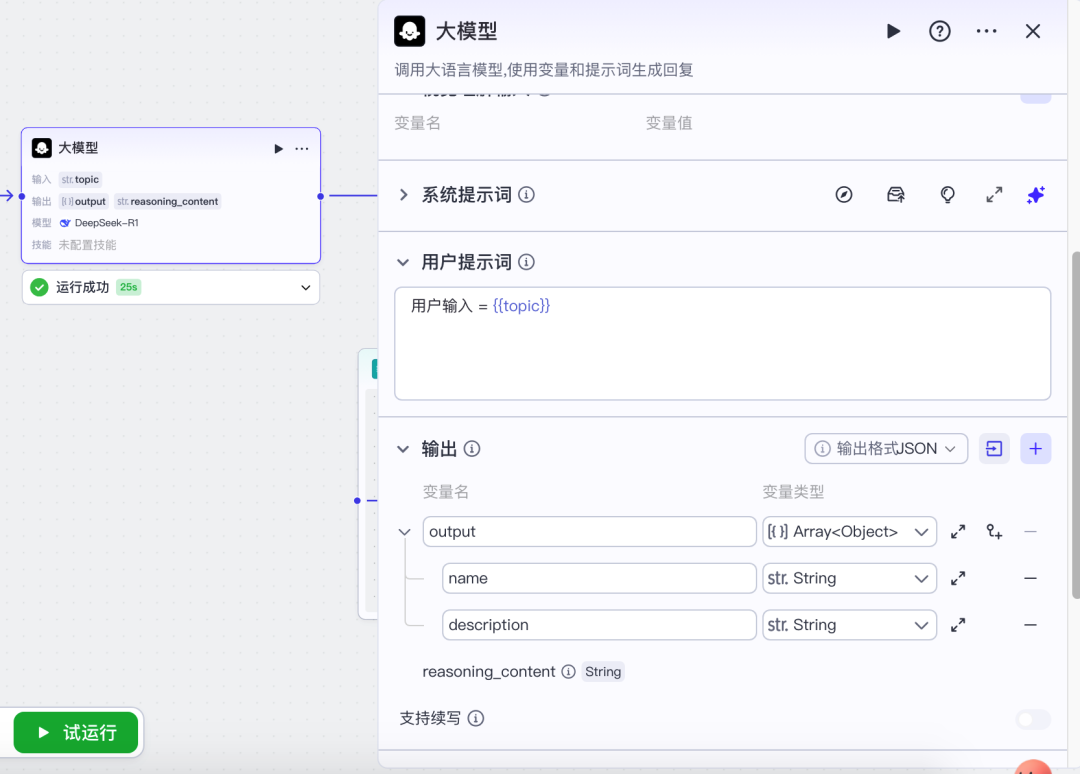This screenshot has width=1080, height=774.
Task: Open the prompt library icon in 系统提示词 row
Action: coord(895,195)
